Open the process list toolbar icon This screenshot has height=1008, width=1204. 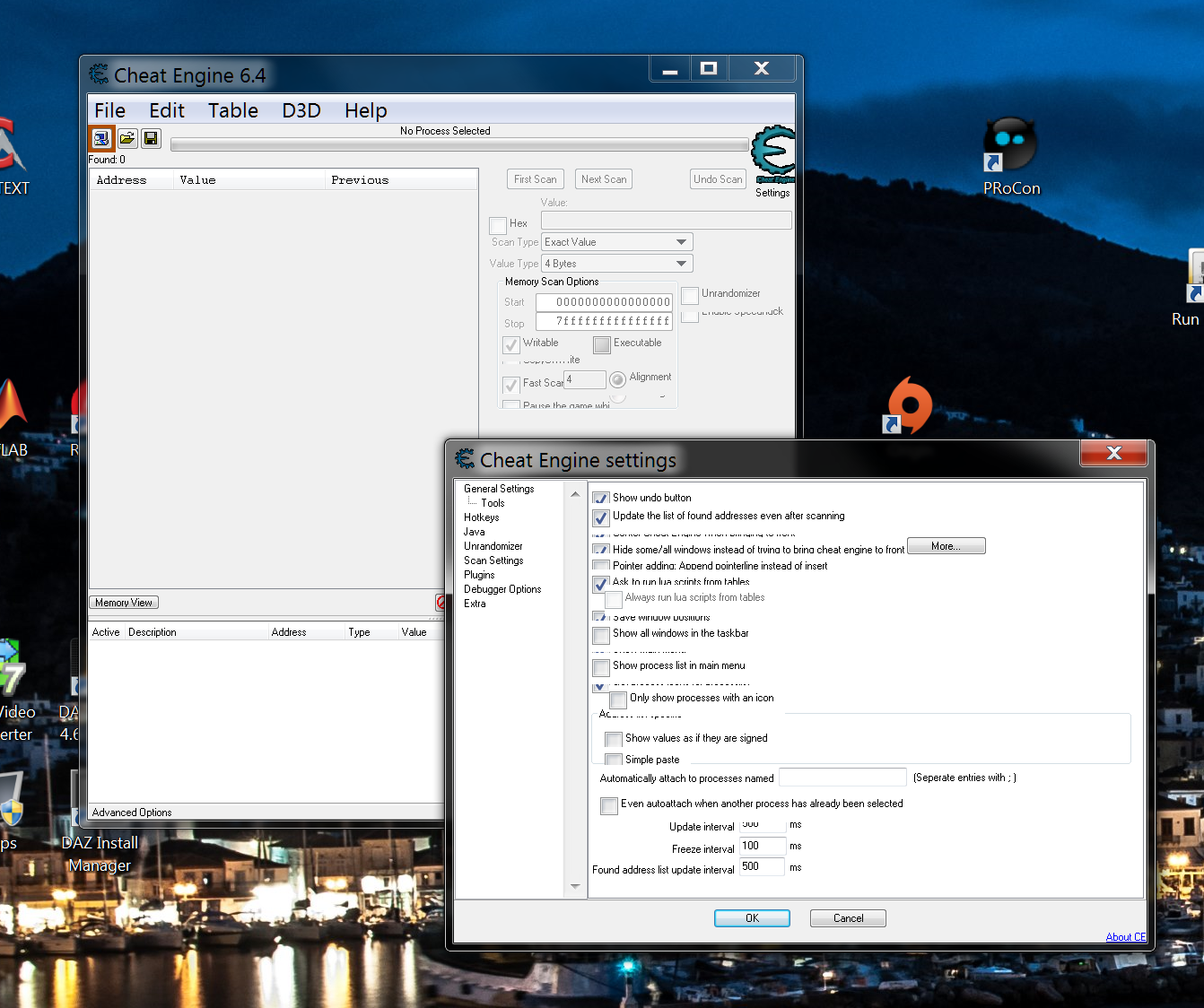pyautogui.click(x=101, y=139)
